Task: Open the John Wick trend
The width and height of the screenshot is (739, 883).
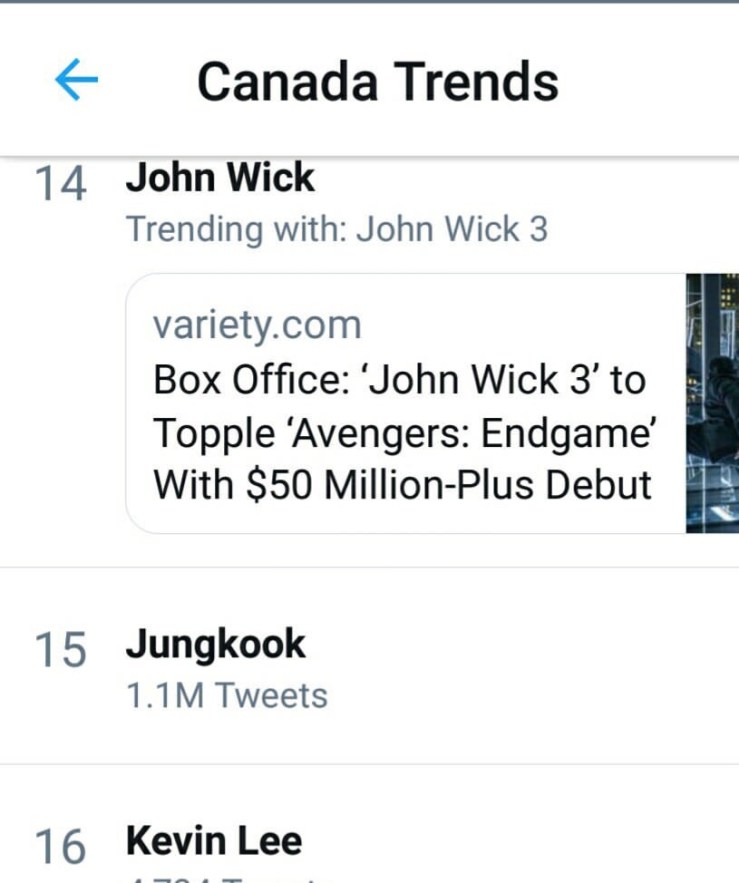Action: pyautogui.click(x=220, y=179)
